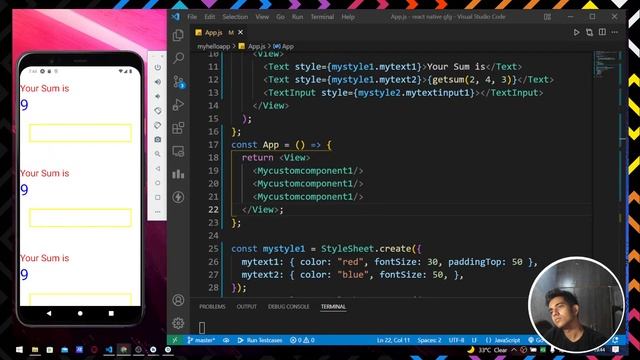Open the Edit menu
This screenshot has height=360, width=640.
[210, 17]
